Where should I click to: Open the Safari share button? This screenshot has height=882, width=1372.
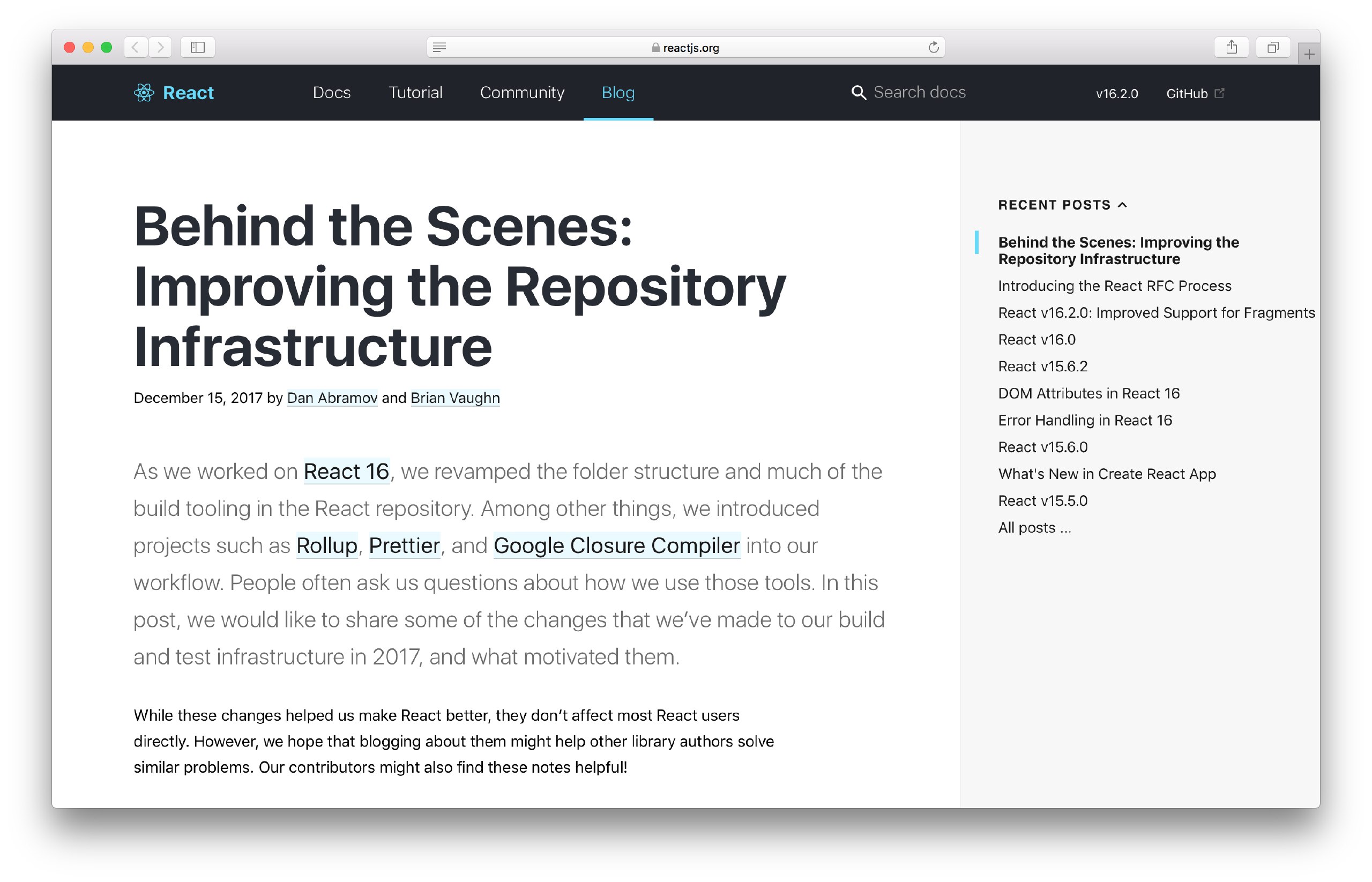(x=1231, y=47)
